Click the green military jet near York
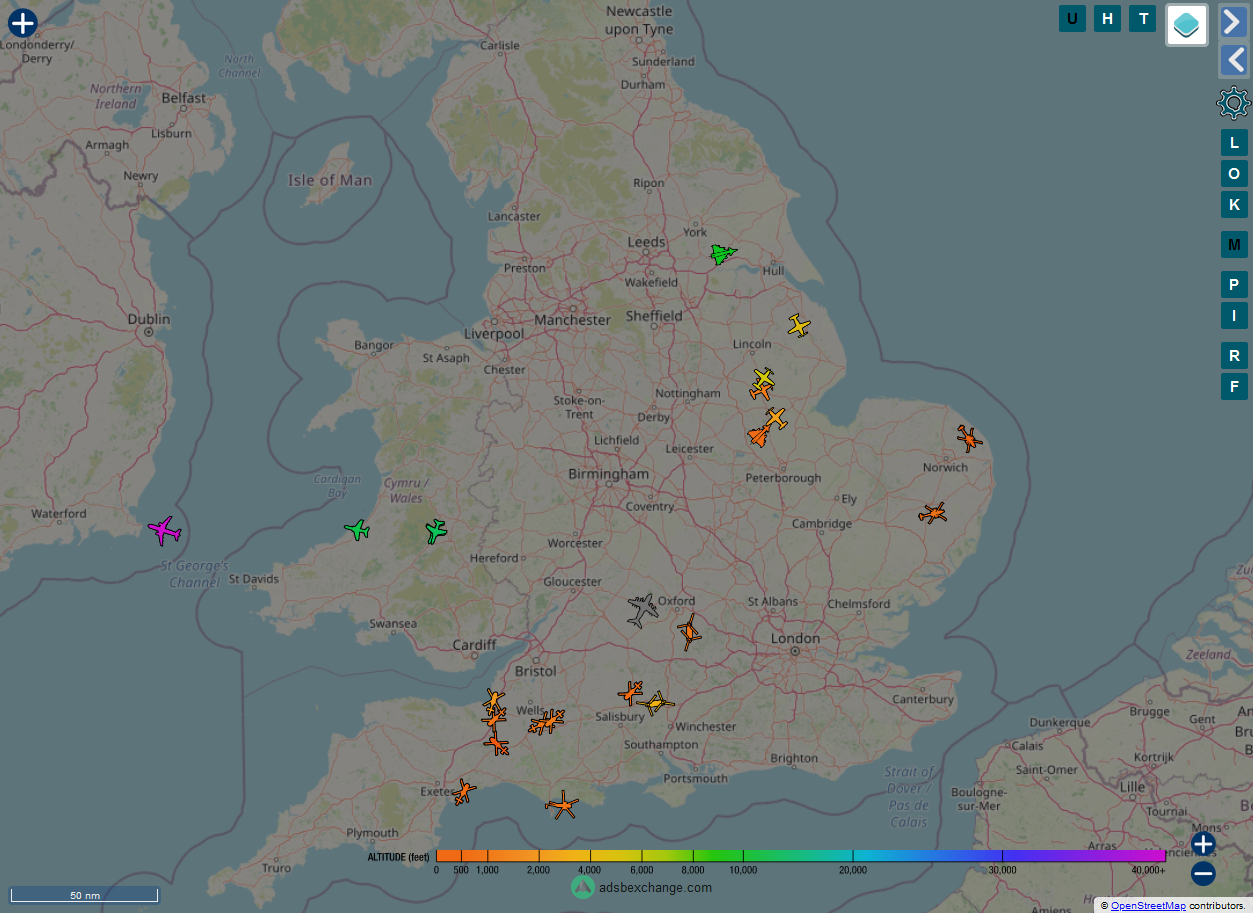The width and height of the screenshot is (1253, 913). (722, 255)
